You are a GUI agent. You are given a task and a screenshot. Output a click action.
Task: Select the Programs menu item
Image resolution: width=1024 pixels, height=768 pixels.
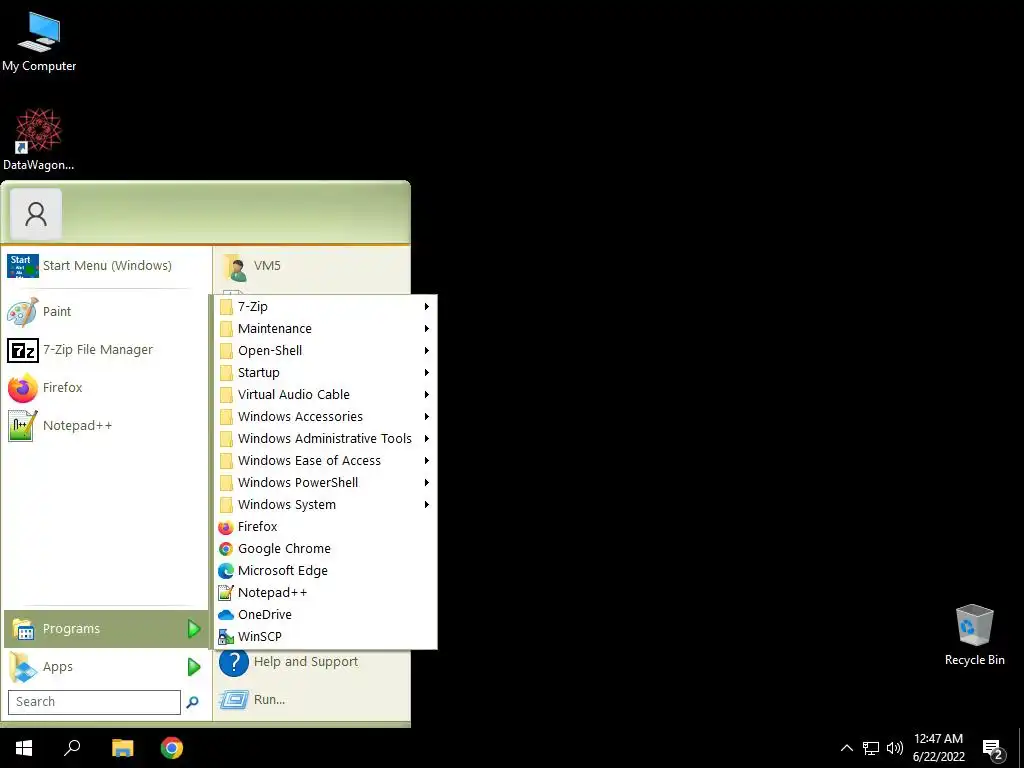(x=106, y=629)
